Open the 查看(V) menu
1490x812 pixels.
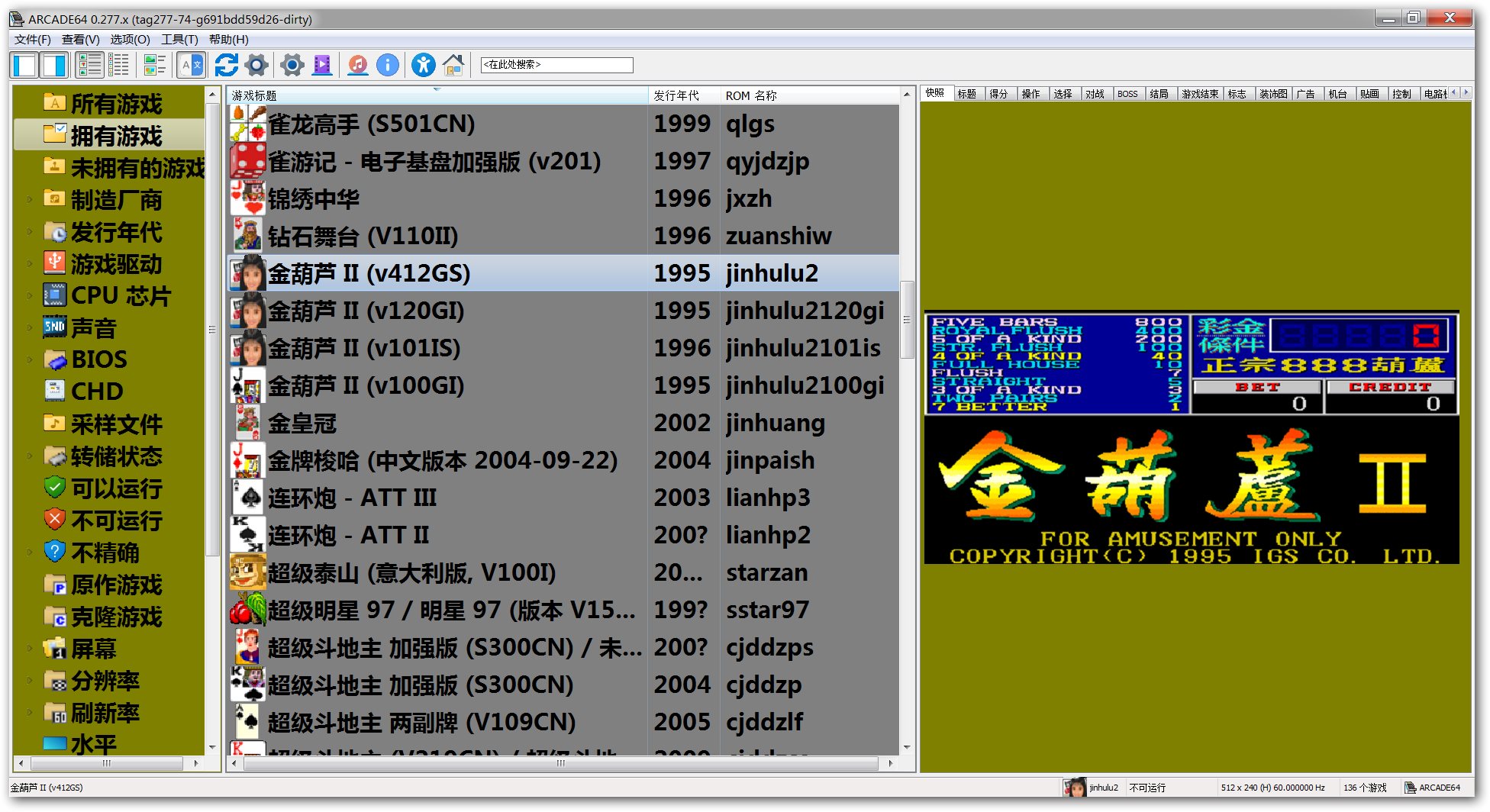coord(80,40)
